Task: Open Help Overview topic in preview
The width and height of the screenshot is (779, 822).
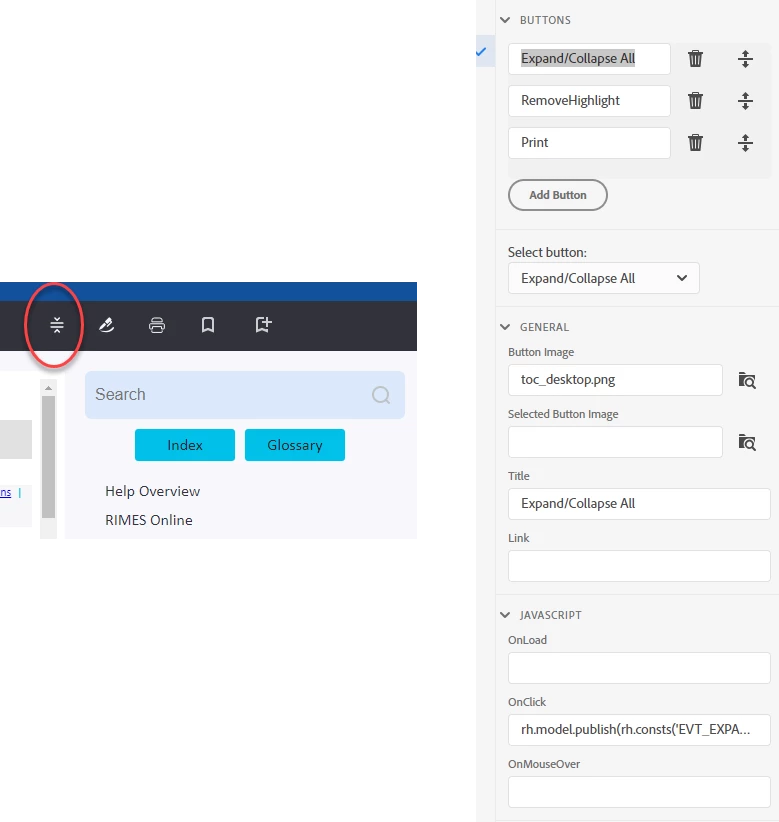Action: coord(153,491)
